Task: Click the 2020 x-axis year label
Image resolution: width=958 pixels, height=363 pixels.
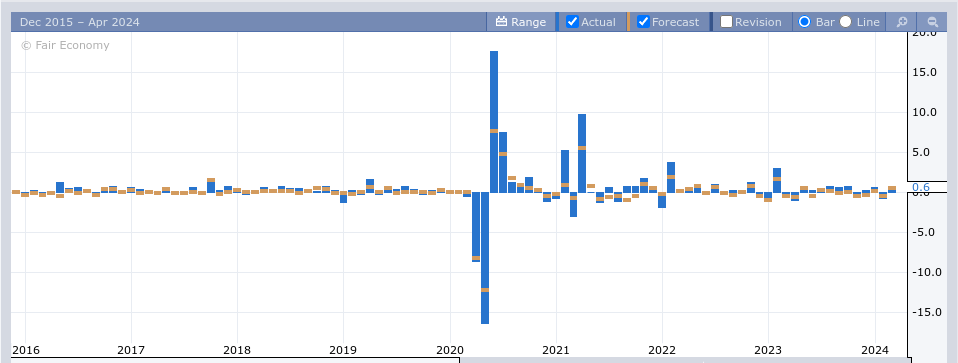Action: click(x=450, y=350)
